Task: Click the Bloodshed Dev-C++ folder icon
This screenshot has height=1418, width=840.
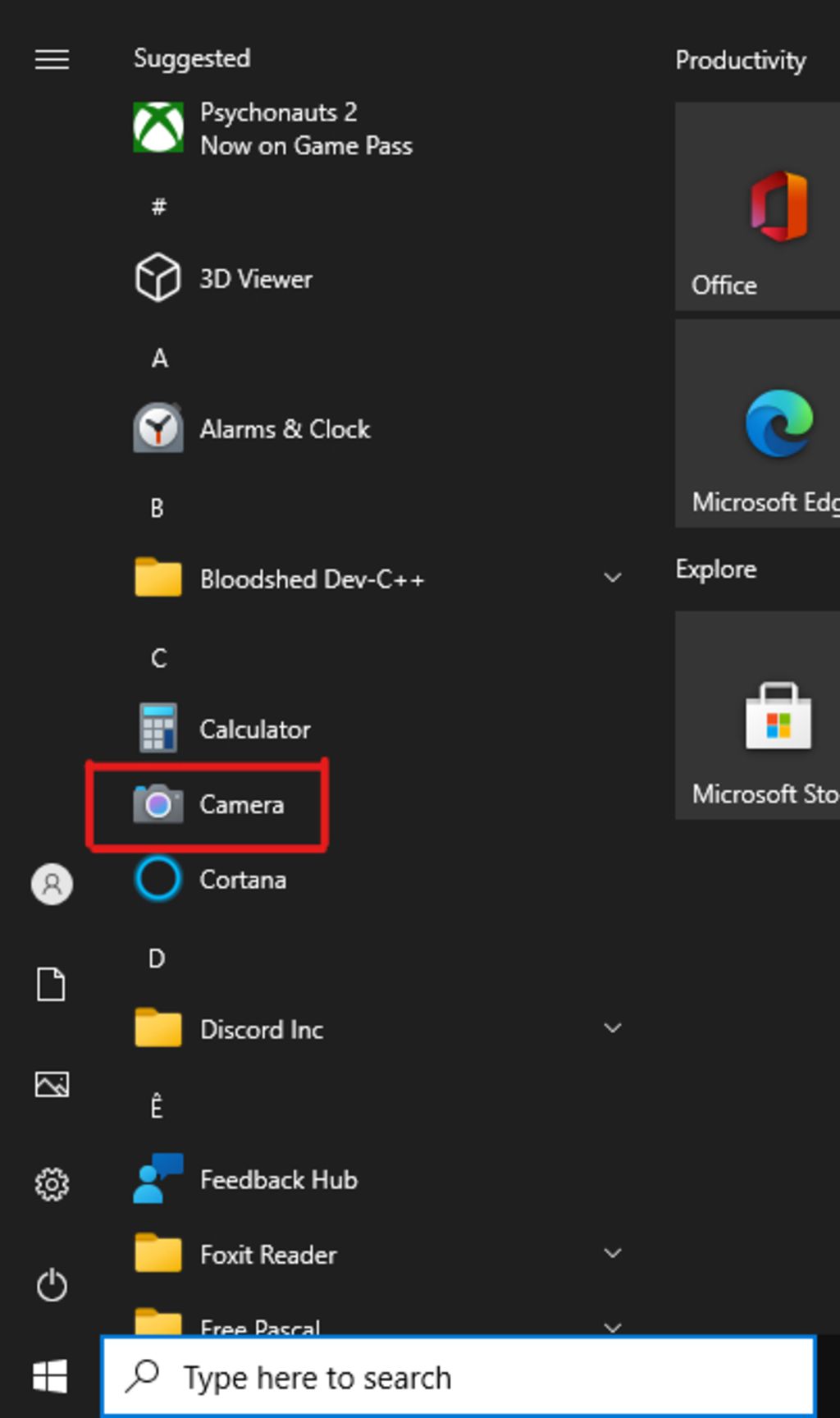Action: [158, 578]
